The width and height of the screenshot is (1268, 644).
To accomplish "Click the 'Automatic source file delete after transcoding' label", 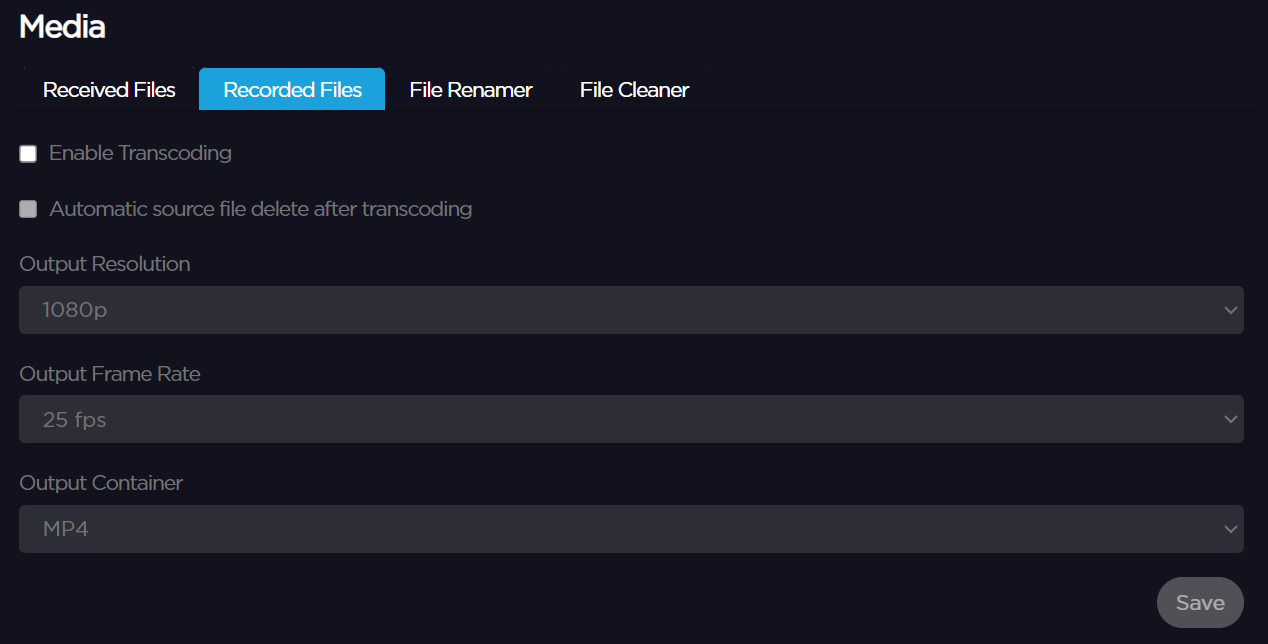I will [260, 209].
